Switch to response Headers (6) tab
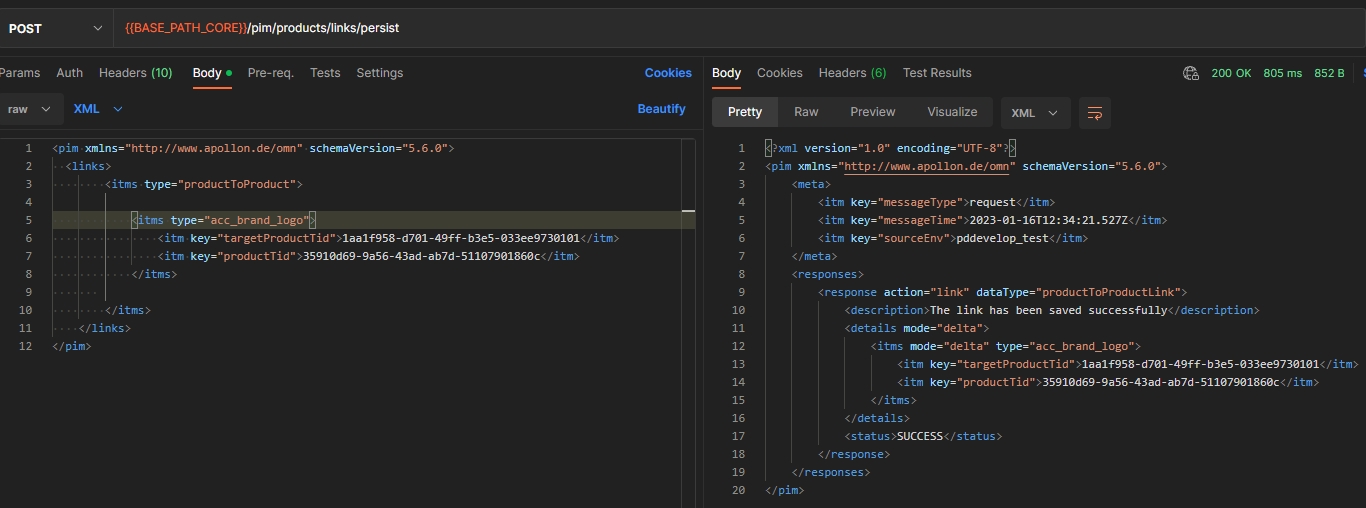The image size is (1366, 508). pos(852,73)
